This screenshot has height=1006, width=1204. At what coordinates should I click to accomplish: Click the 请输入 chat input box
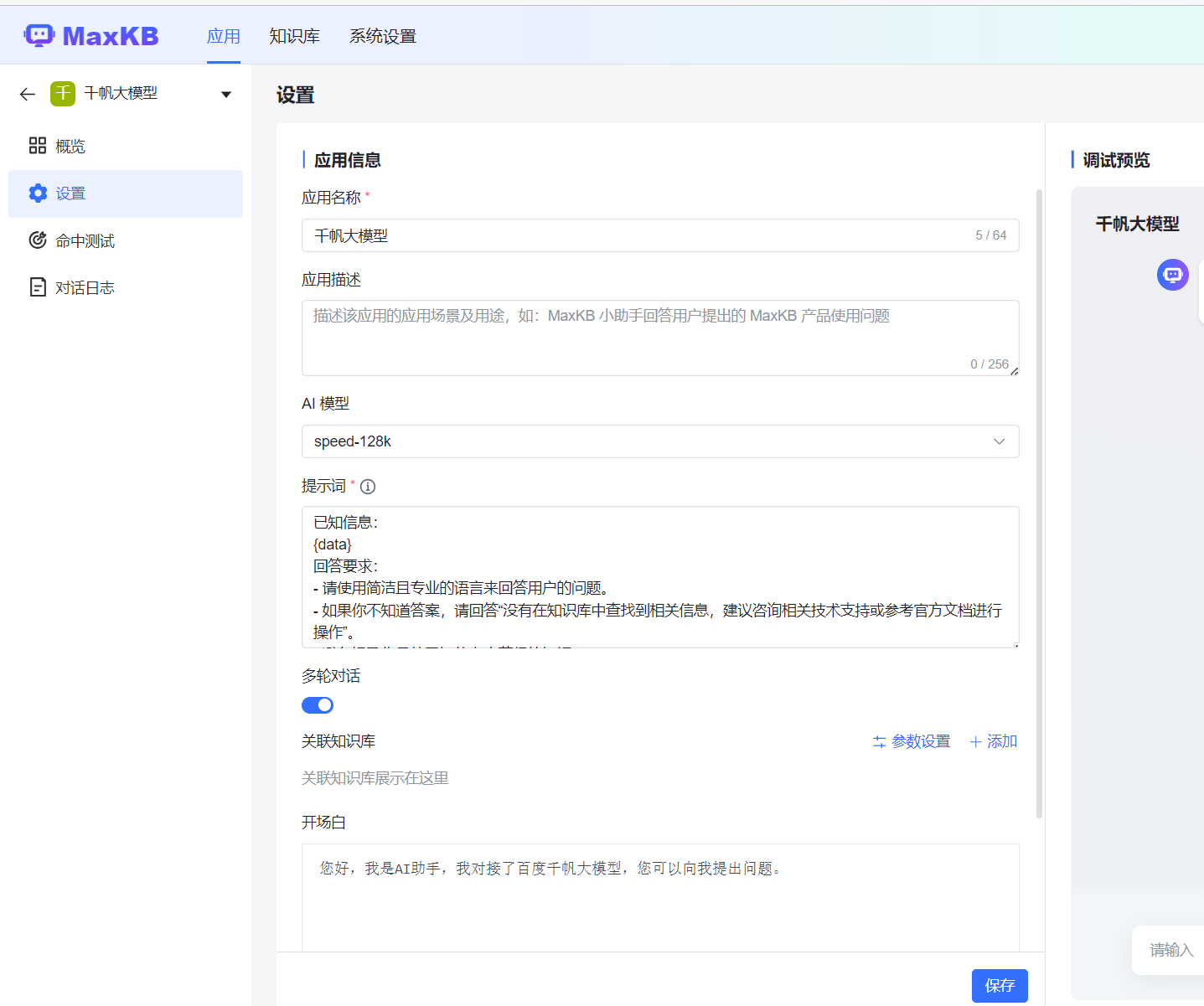[x=1168, y=950]
